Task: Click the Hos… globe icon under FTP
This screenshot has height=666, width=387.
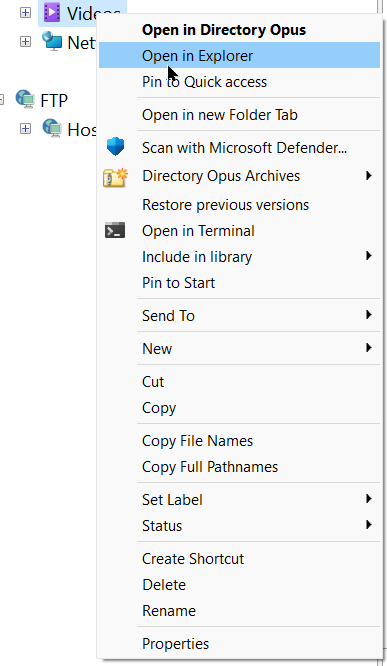Action: click(52, 128)
